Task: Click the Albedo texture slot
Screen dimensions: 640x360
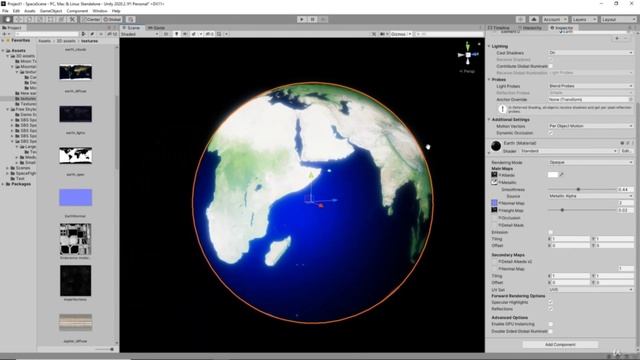Action: [x=494, y=175]
